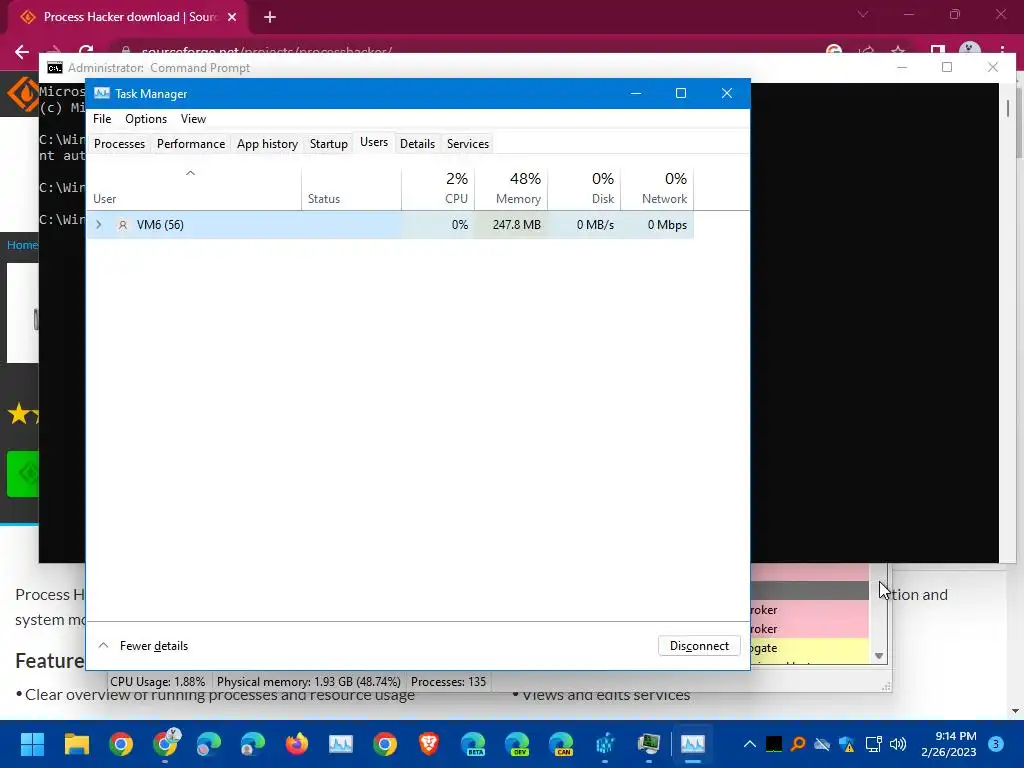Open the Windows Start menu
Viewport: 1024px width, 768px height.
[32, 744]
